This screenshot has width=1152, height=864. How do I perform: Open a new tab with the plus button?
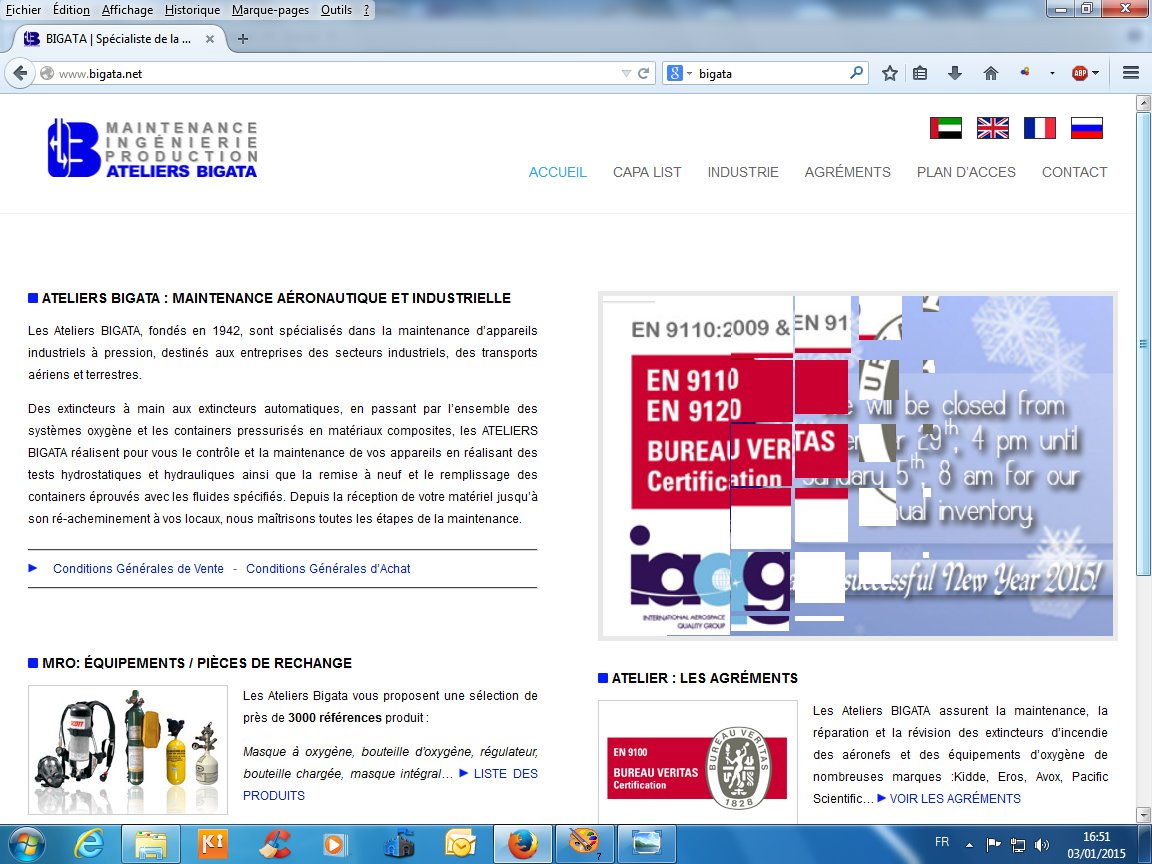coord(243,39)
